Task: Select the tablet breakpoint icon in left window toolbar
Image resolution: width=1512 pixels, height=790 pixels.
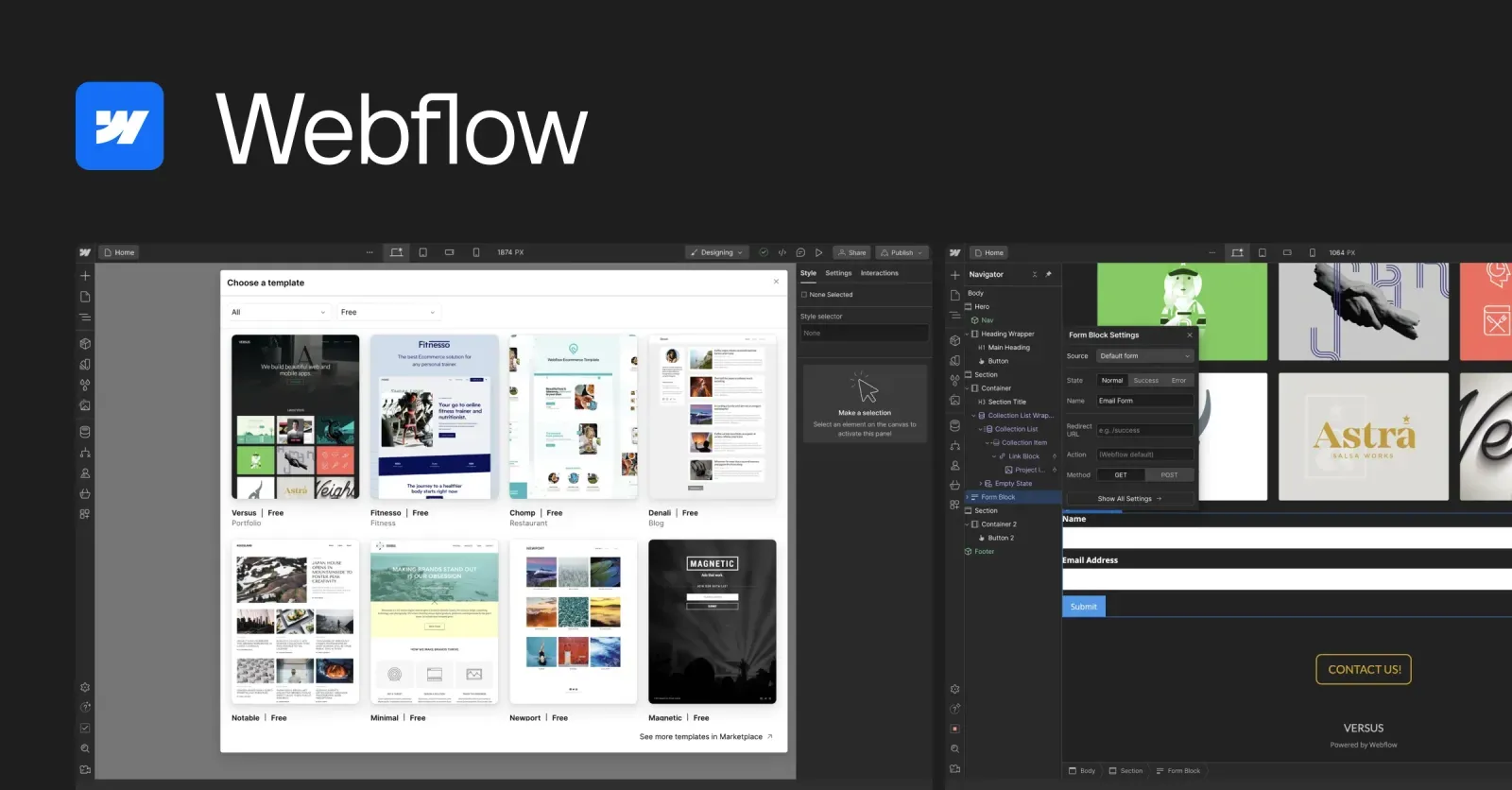Action: (x=422, y=252)
